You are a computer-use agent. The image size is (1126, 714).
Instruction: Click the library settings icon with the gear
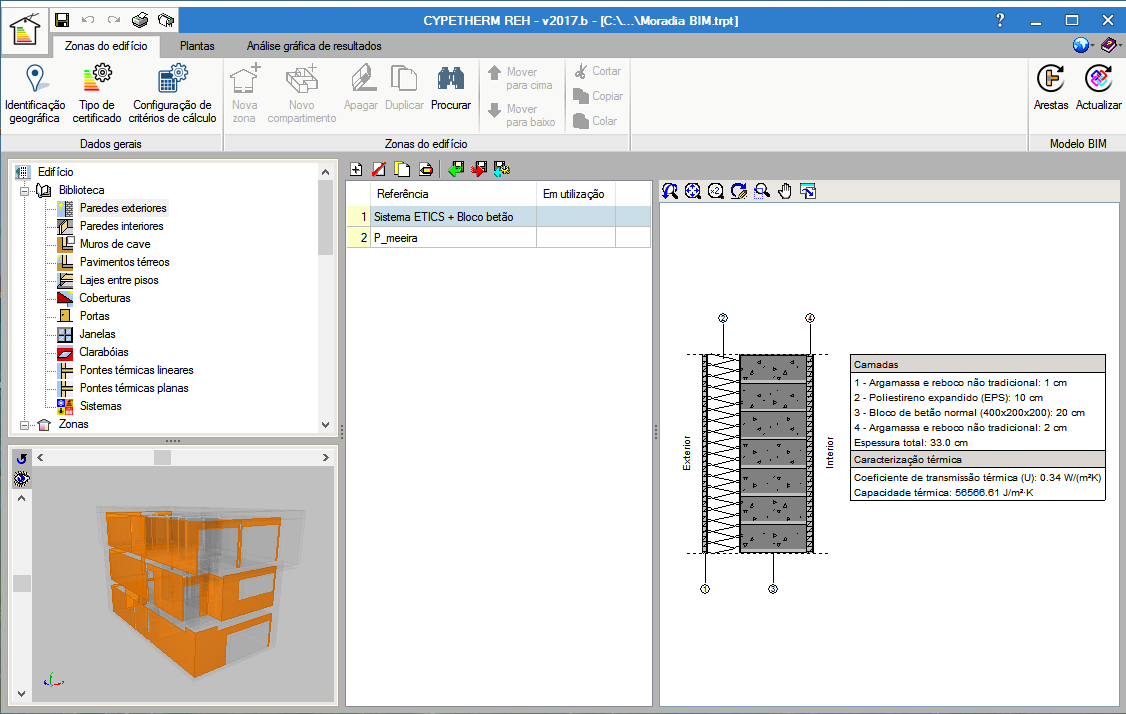click(502, 170)
